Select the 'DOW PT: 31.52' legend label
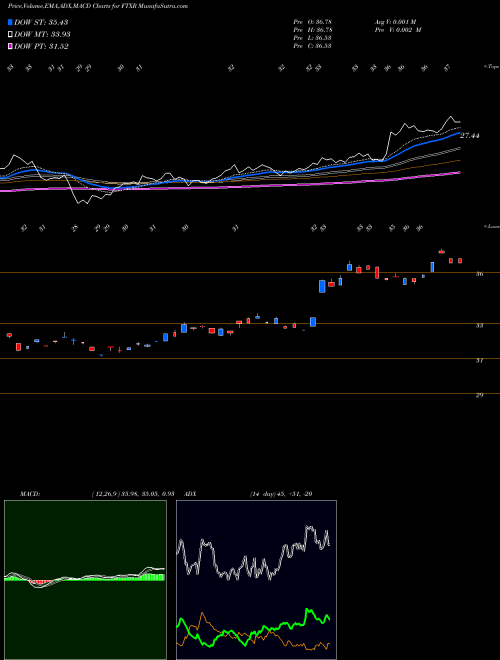500x660 pixels. click(x=41, y=47)
